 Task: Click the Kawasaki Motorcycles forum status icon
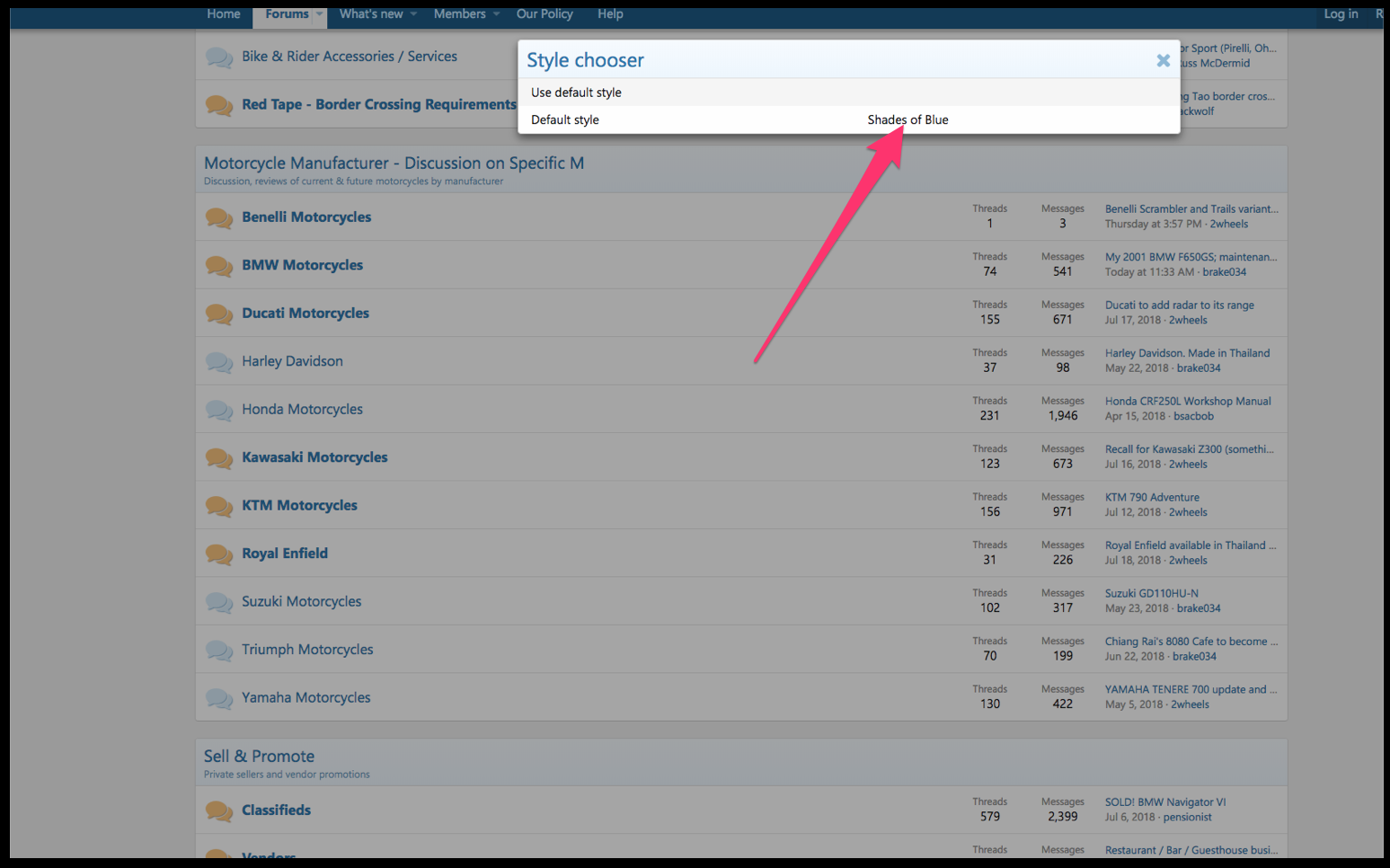[218, 457]
